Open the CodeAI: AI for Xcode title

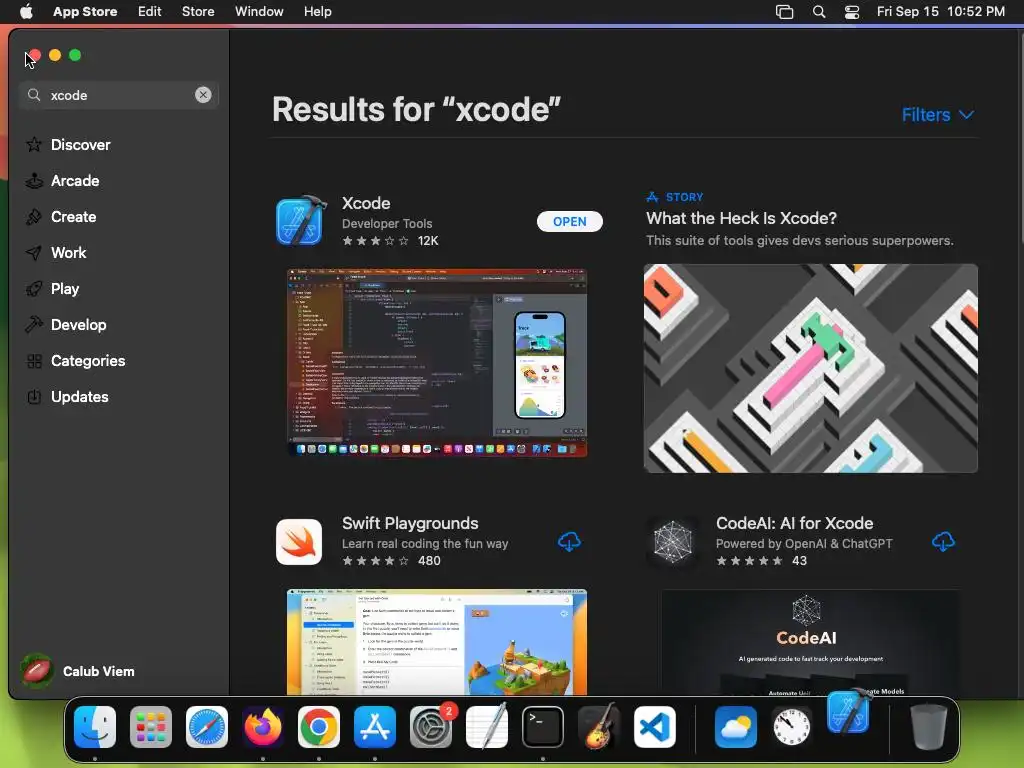[794, 523]
